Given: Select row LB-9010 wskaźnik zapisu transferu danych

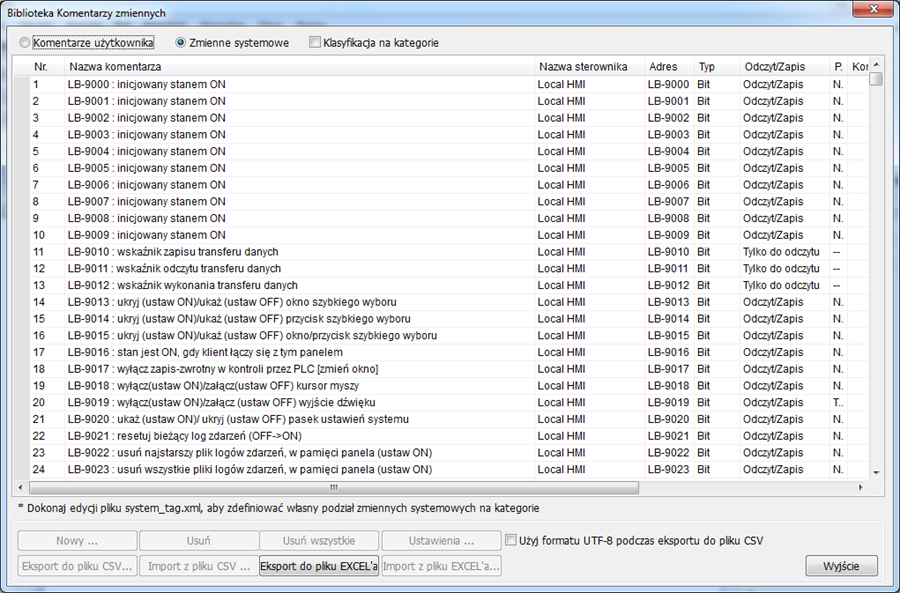Looking at the screenshot, I should 440,252.
